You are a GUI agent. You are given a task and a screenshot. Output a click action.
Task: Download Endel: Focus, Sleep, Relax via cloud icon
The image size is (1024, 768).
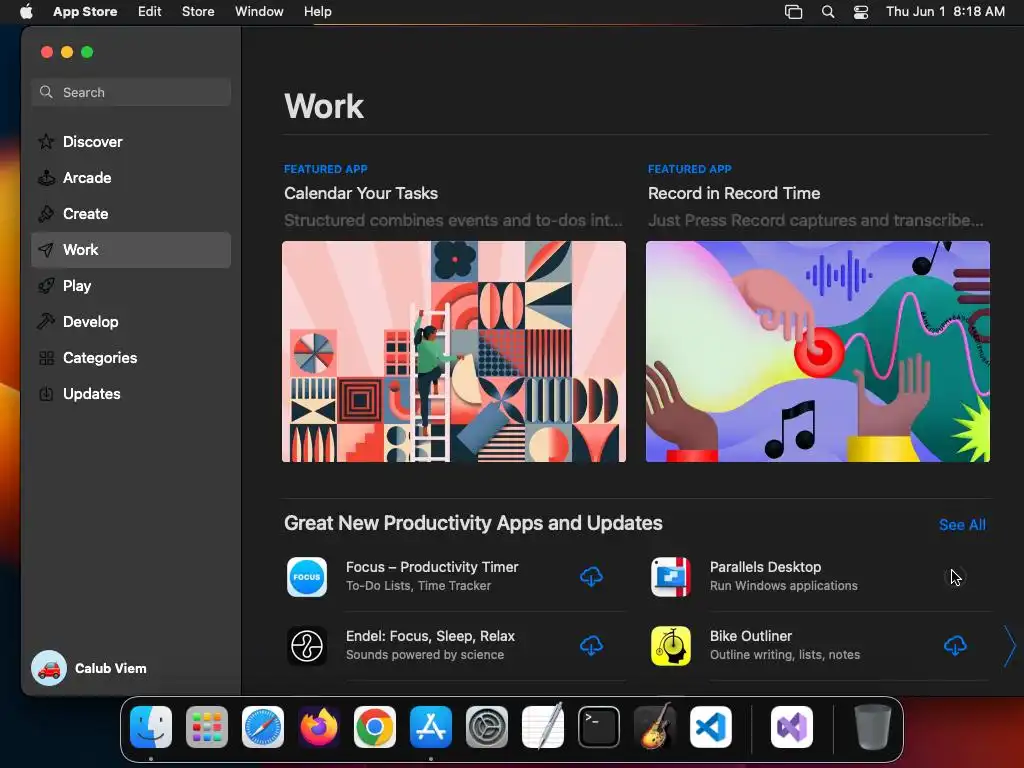click(591, 646)
